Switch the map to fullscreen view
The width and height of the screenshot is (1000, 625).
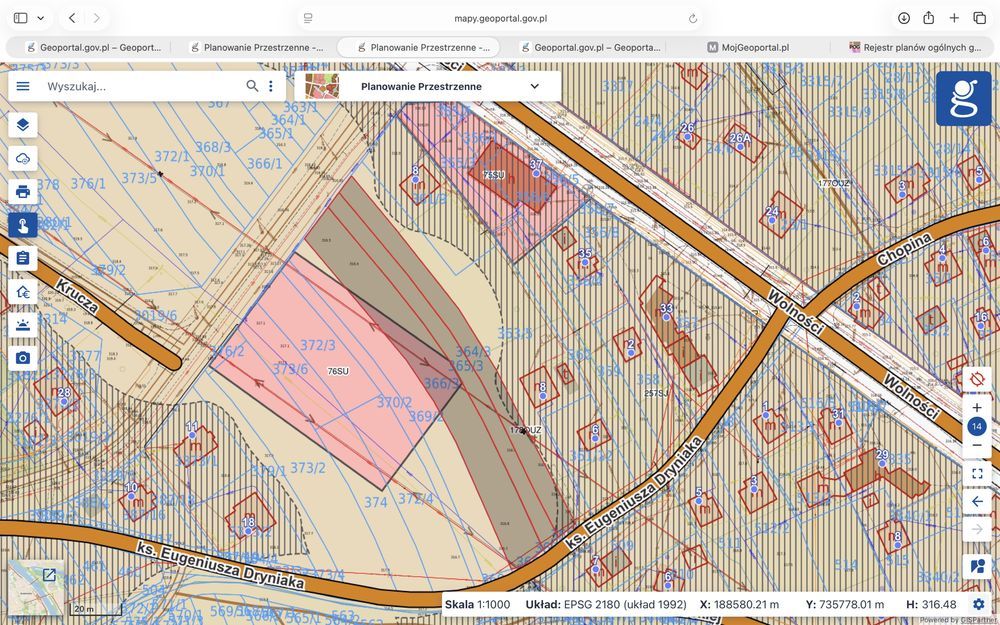click(976, 473)
